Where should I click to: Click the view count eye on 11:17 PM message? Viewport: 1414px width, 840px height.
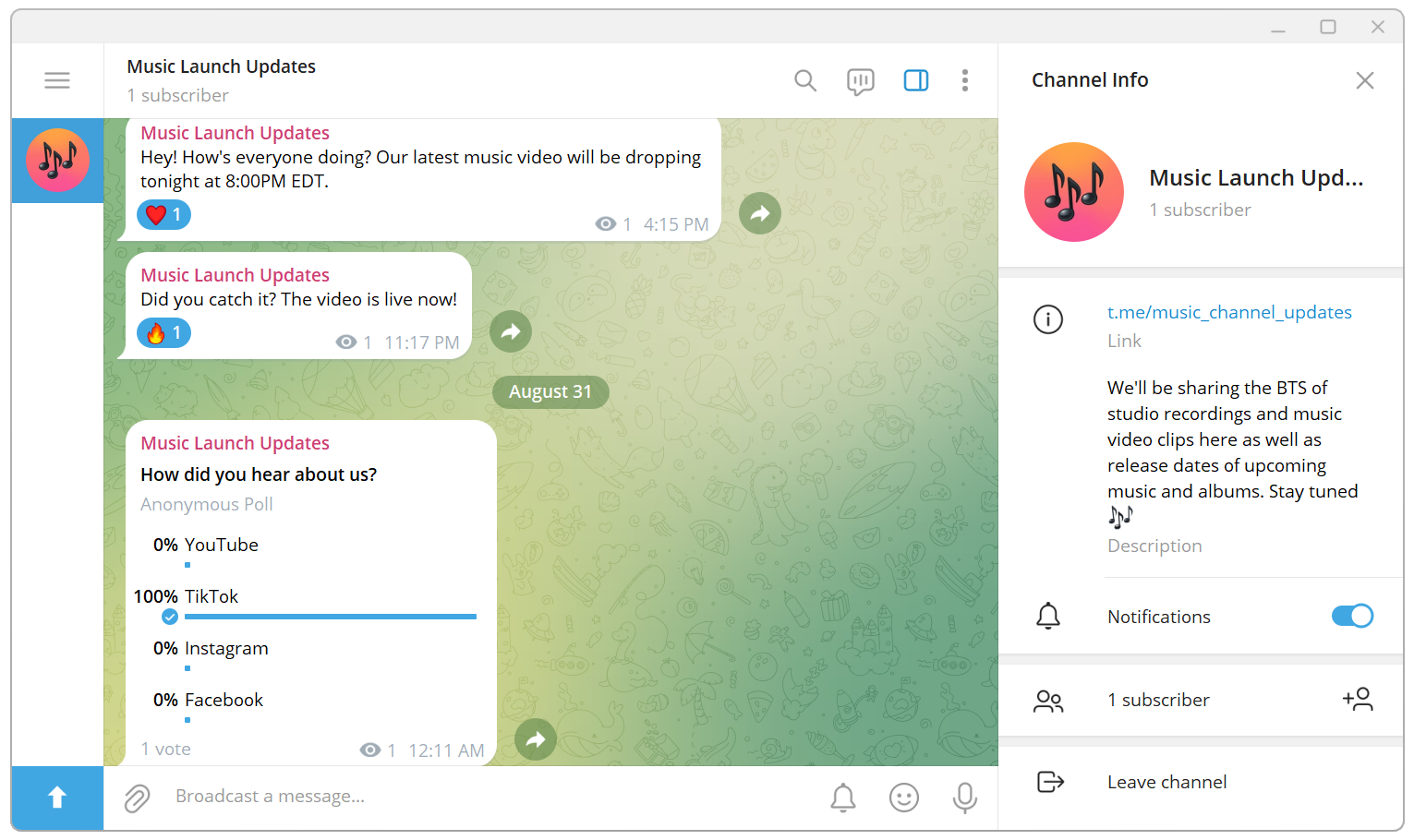pos(346,342)
